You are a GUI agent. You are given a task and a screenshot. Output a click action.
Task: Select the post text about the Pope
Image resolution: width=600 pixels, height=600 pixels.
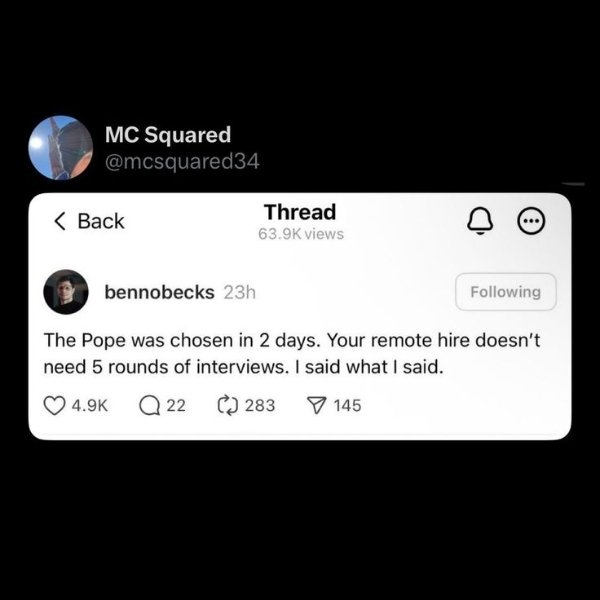(x=292, y=353)
